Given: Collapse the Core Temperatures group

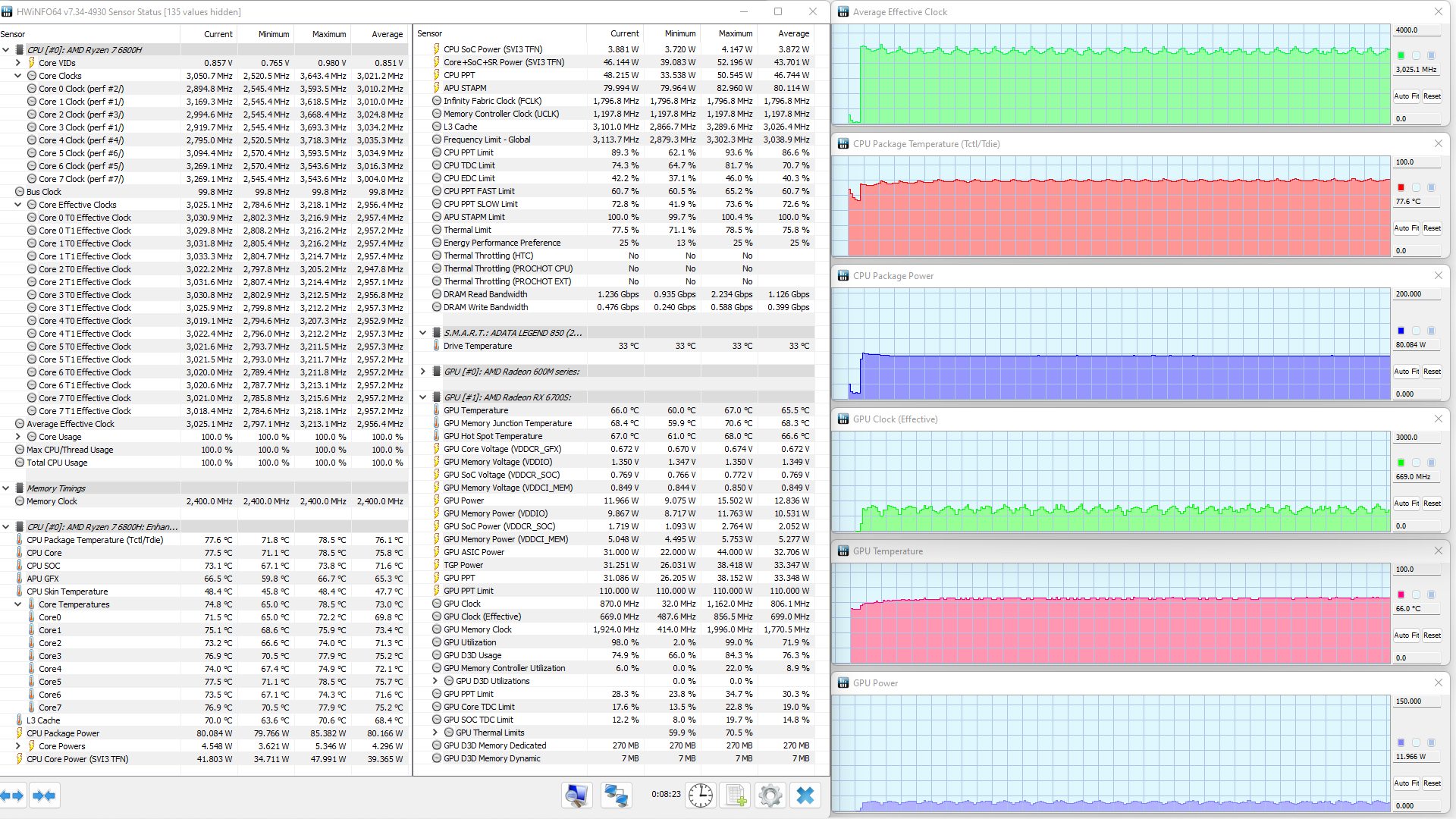Looking at the screenshot, I should pyautogui.click(x=18, y=604).
